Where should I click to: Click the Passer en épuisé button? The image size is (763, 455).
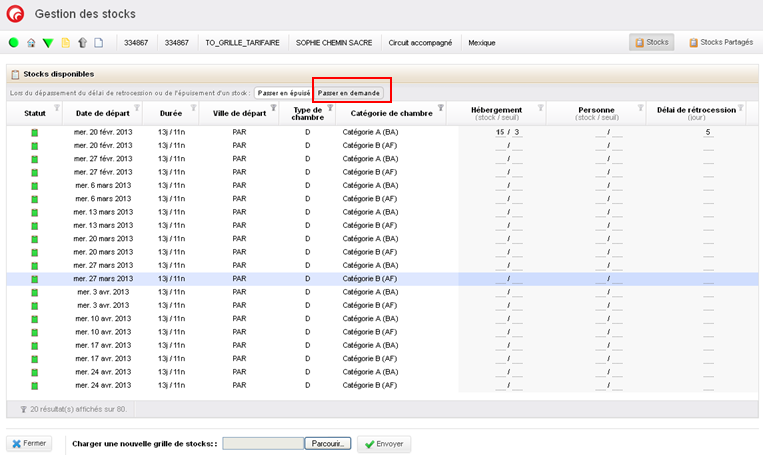pyautogui.click(x=281, y=92)
